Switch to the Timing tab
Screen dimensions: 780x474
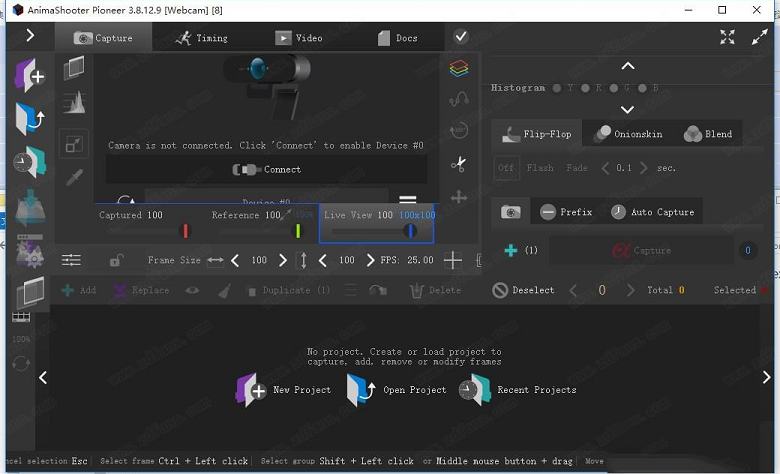click(201, 38)
